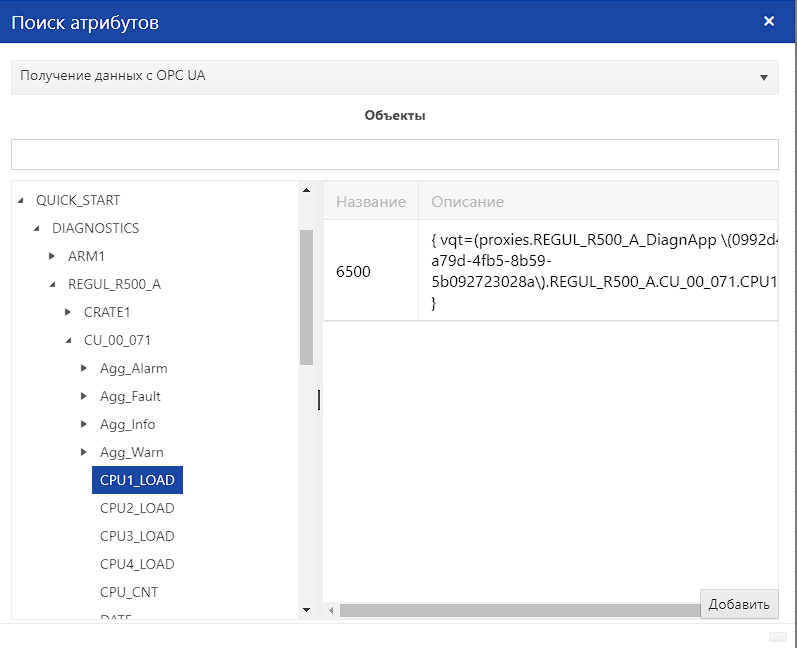Select the Agg_Info tree item
797x648 pixels.
point(127,424)
